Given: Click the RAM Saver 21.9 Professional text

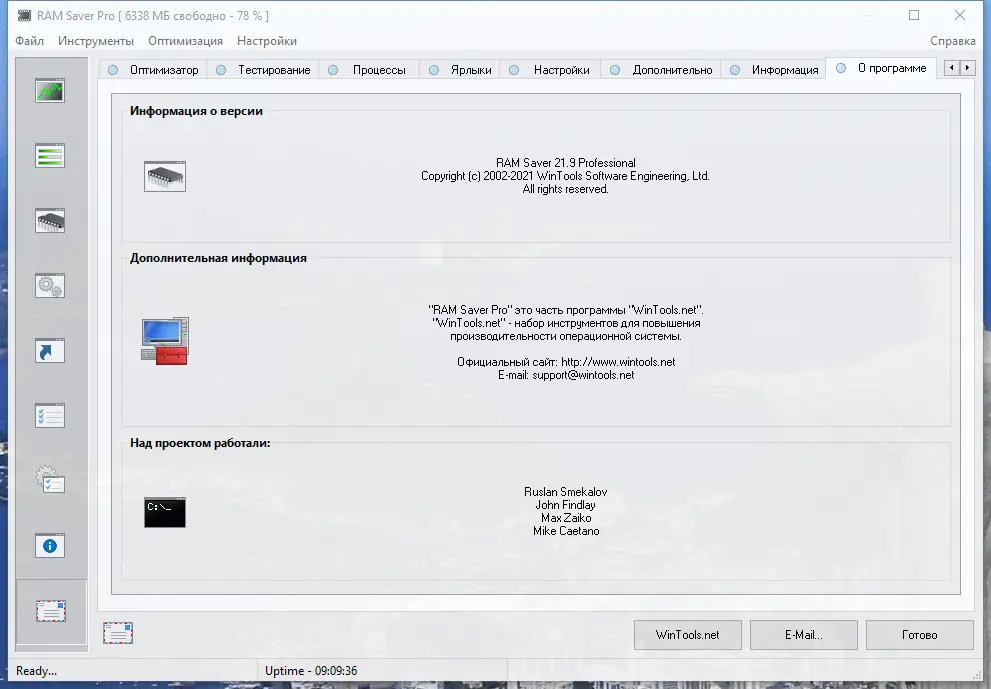Looking at the screenshot, I should [x=566, y=163].
